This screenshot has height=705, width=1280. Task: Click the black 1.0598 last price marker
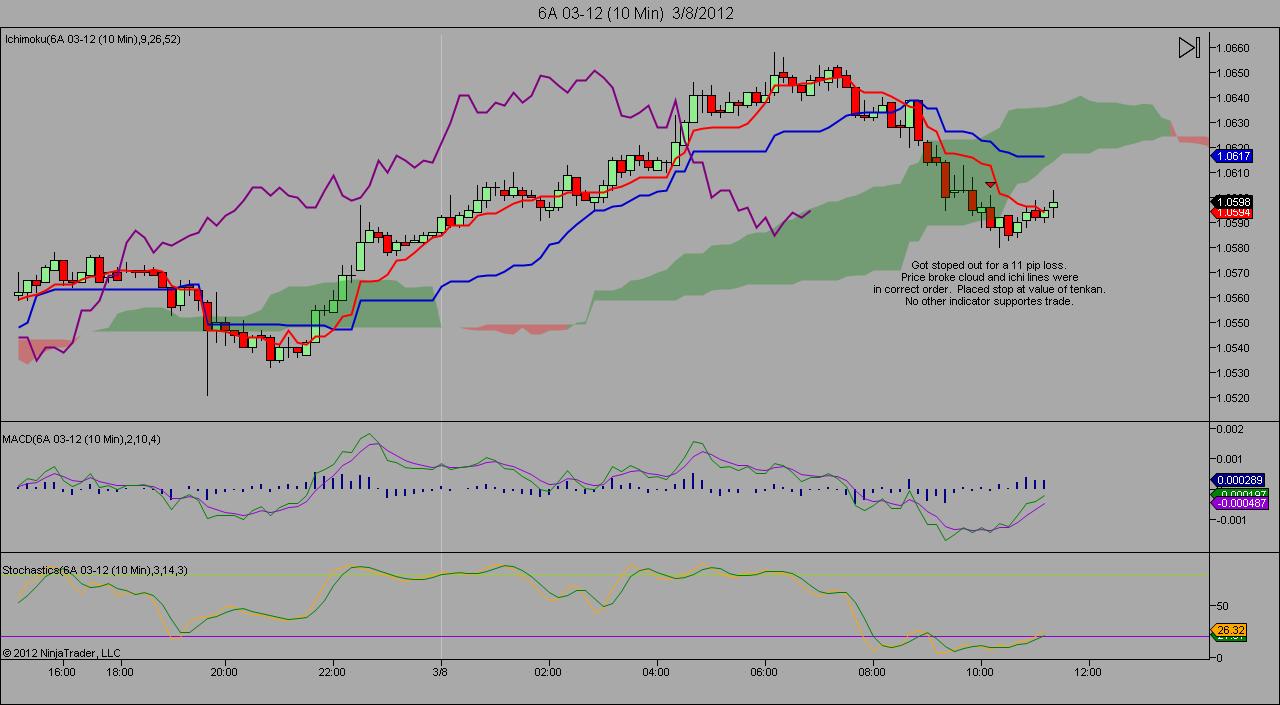pos(1232,202)
